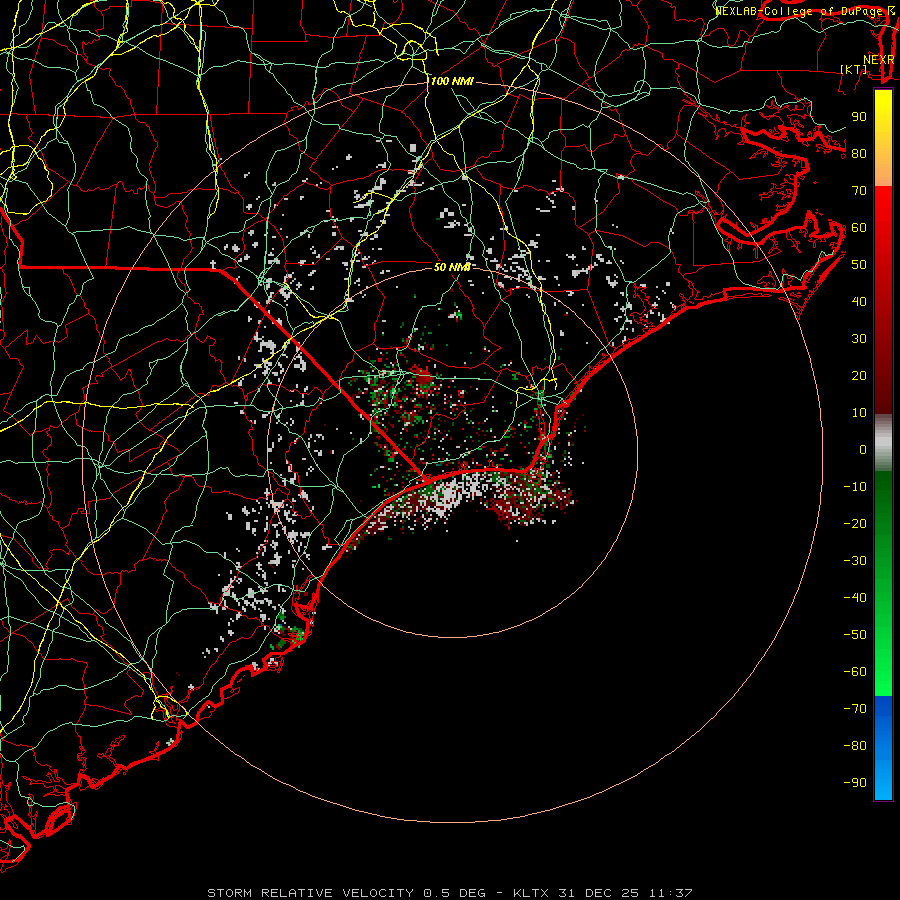900x900 pixels.
Task: Pick the blue band of the color scale
Action: click(x=883, y=748)
